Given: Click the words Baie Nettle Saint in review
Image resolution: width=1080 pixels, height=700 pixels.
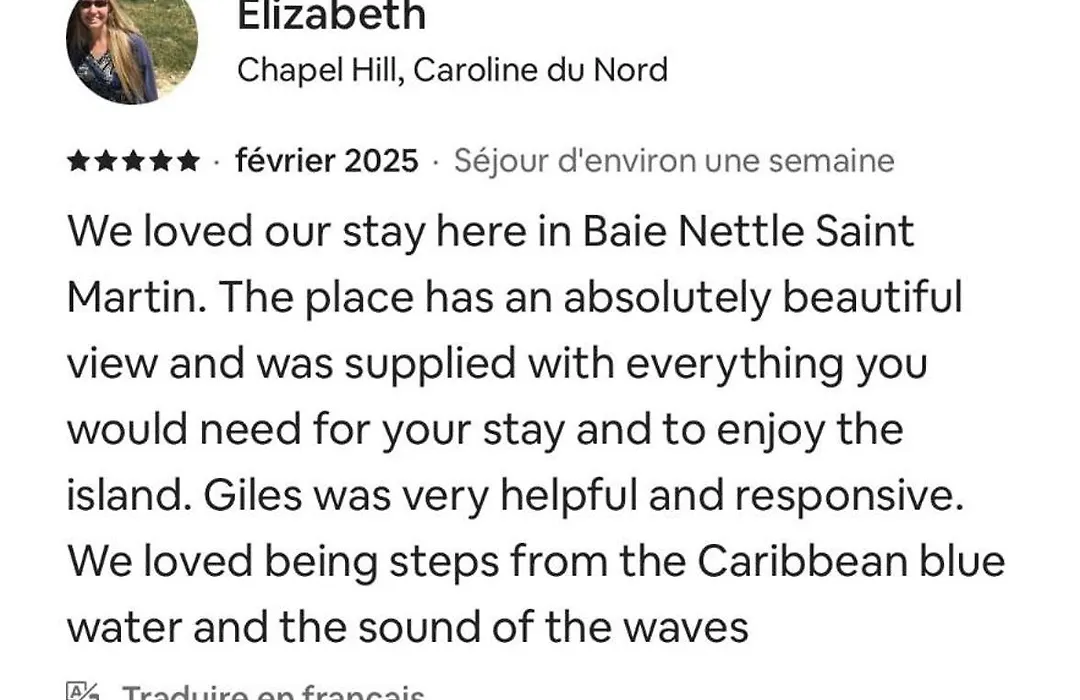Looking at the screenshot, I should [749, 231].
